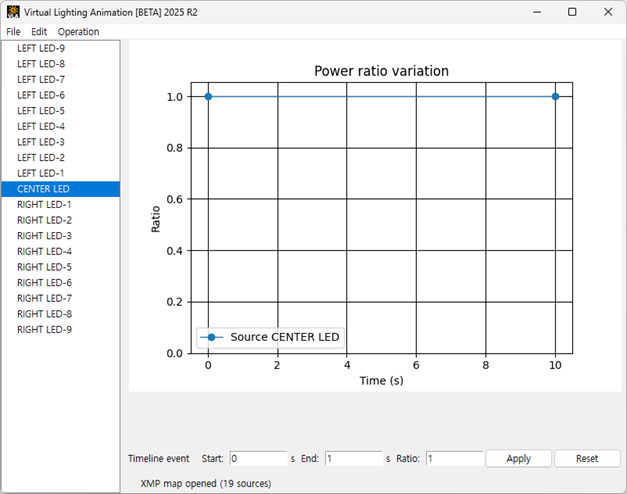627x494 pixels.
Task: Select the highlighted CENTER LED row
Action: [61, 189]
